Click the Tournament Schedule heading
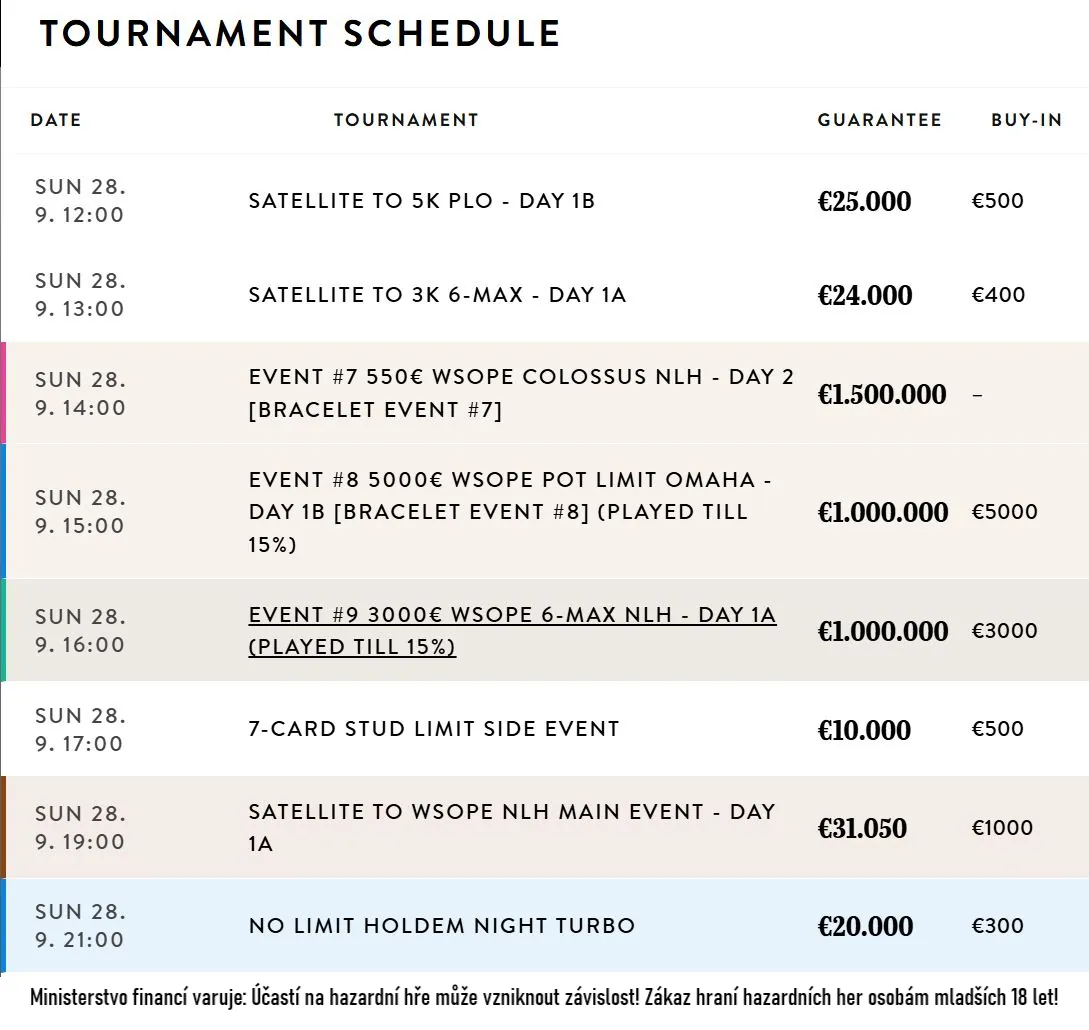This screenshot has width=1089, height=1030. point(299,33)
